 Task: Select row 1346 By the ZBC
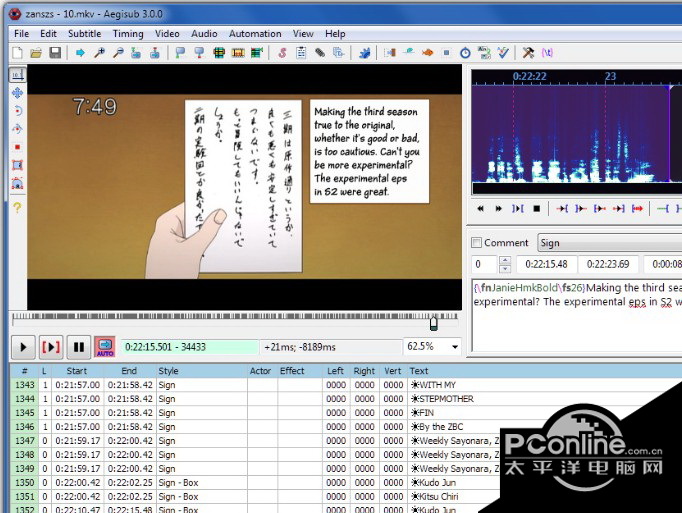pyautogui.click(x=346, y=426)
